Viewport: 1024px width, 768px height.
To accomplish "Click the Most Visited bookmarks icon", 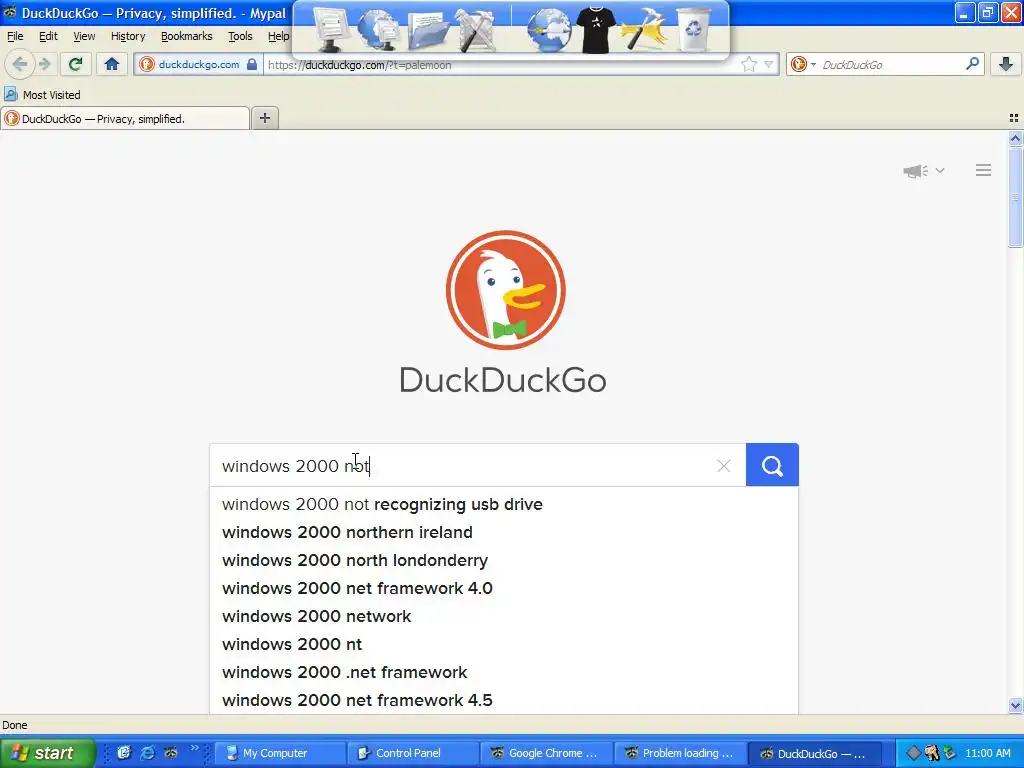I will (x=10, y=95).
